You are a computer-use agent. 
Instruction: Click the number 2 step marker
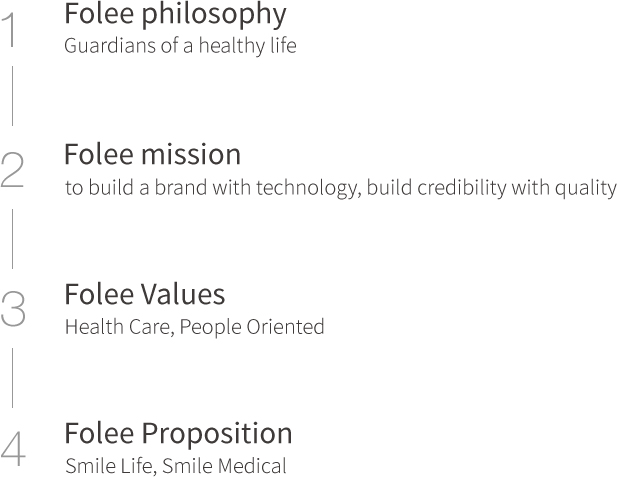[13, 170]
